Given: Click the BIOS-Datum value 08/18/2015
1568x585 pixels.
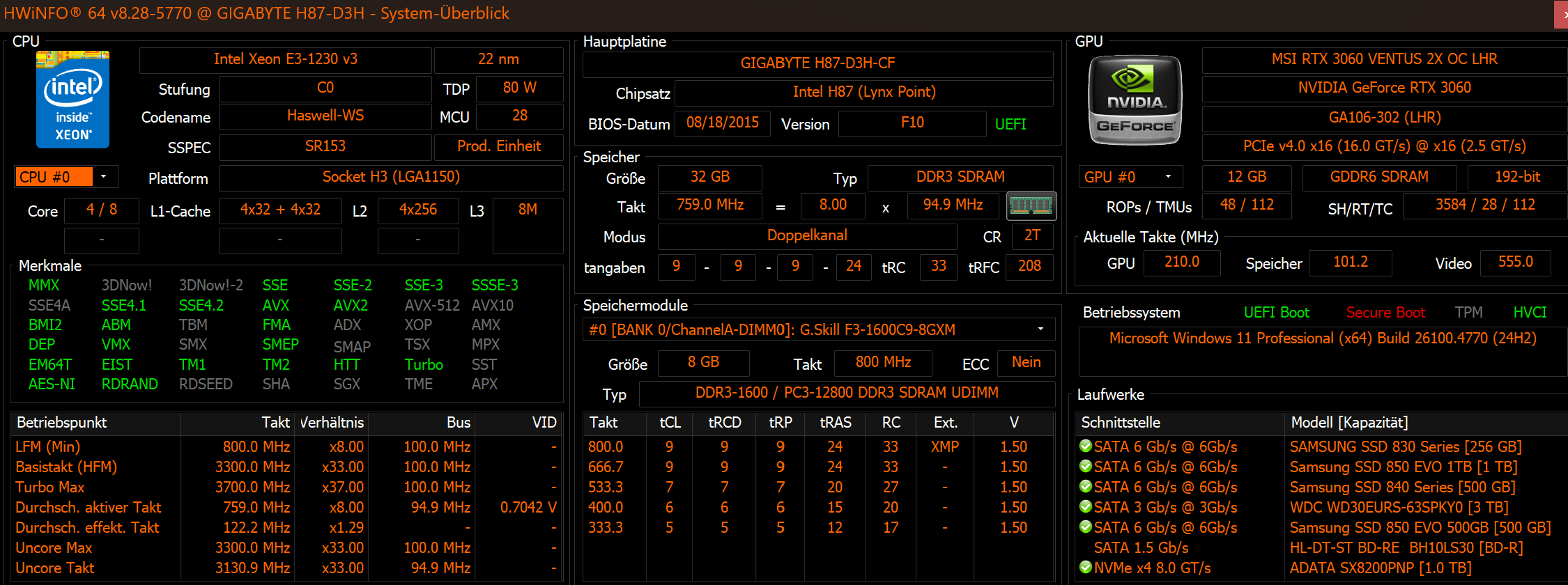Looking at the screenshot, I should pos(723,123).
